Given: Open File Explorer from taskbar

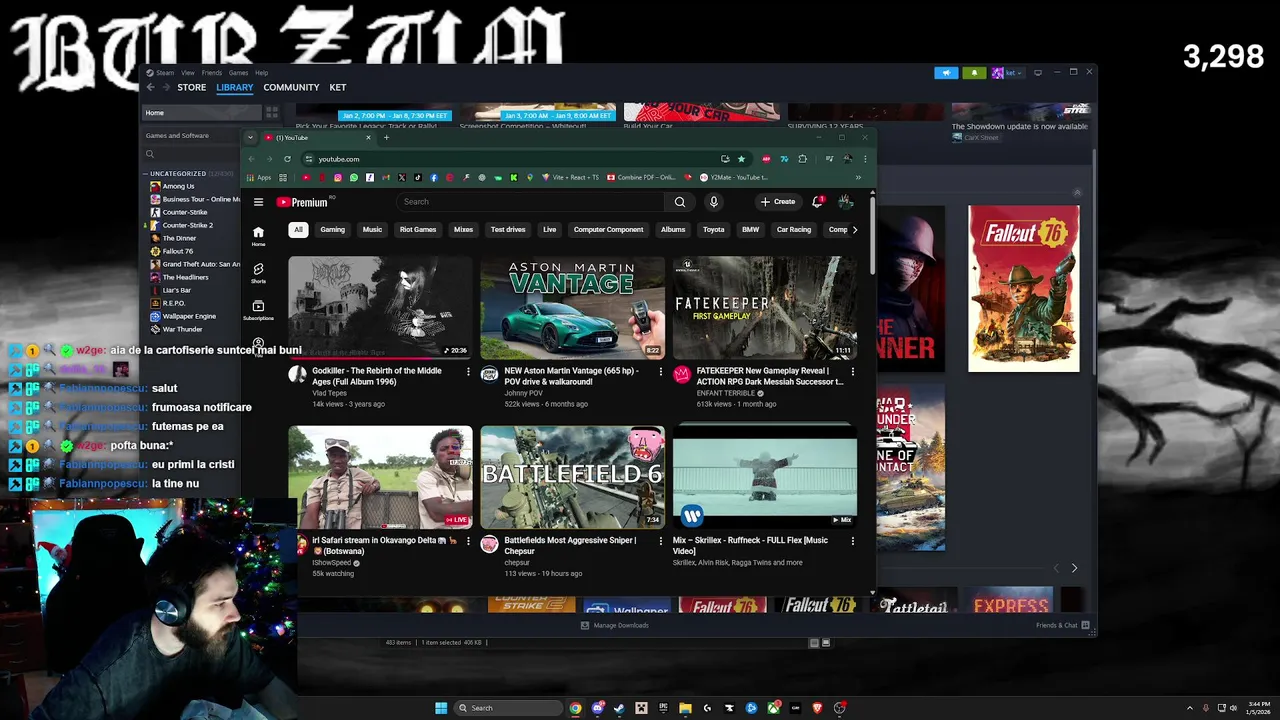Looking at the screenshot, I should click(x=685, y=708).
